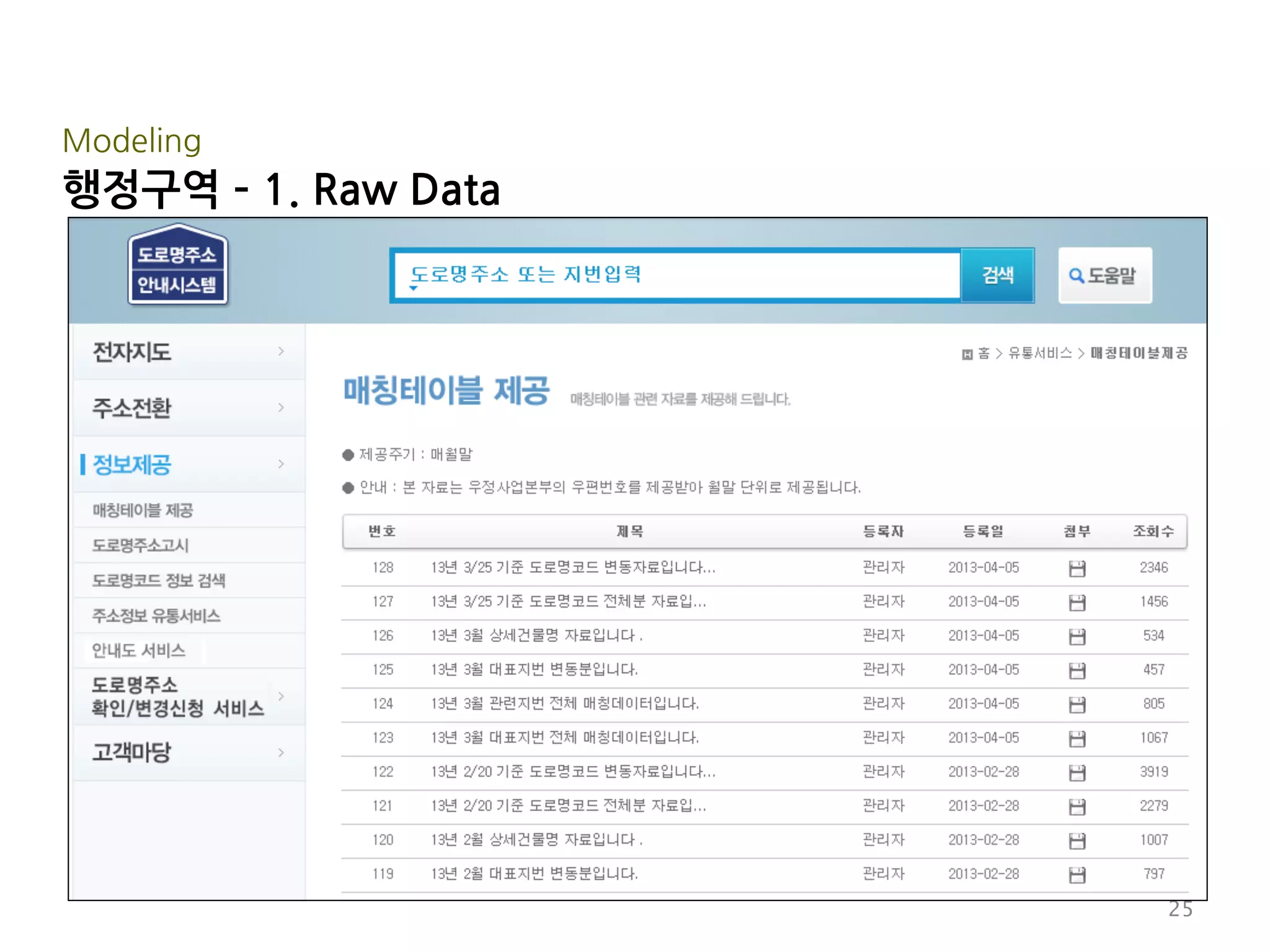1270x952 pixels.
Task: Click the 도로명주소 안내시스템 logo
Action: 178,265
